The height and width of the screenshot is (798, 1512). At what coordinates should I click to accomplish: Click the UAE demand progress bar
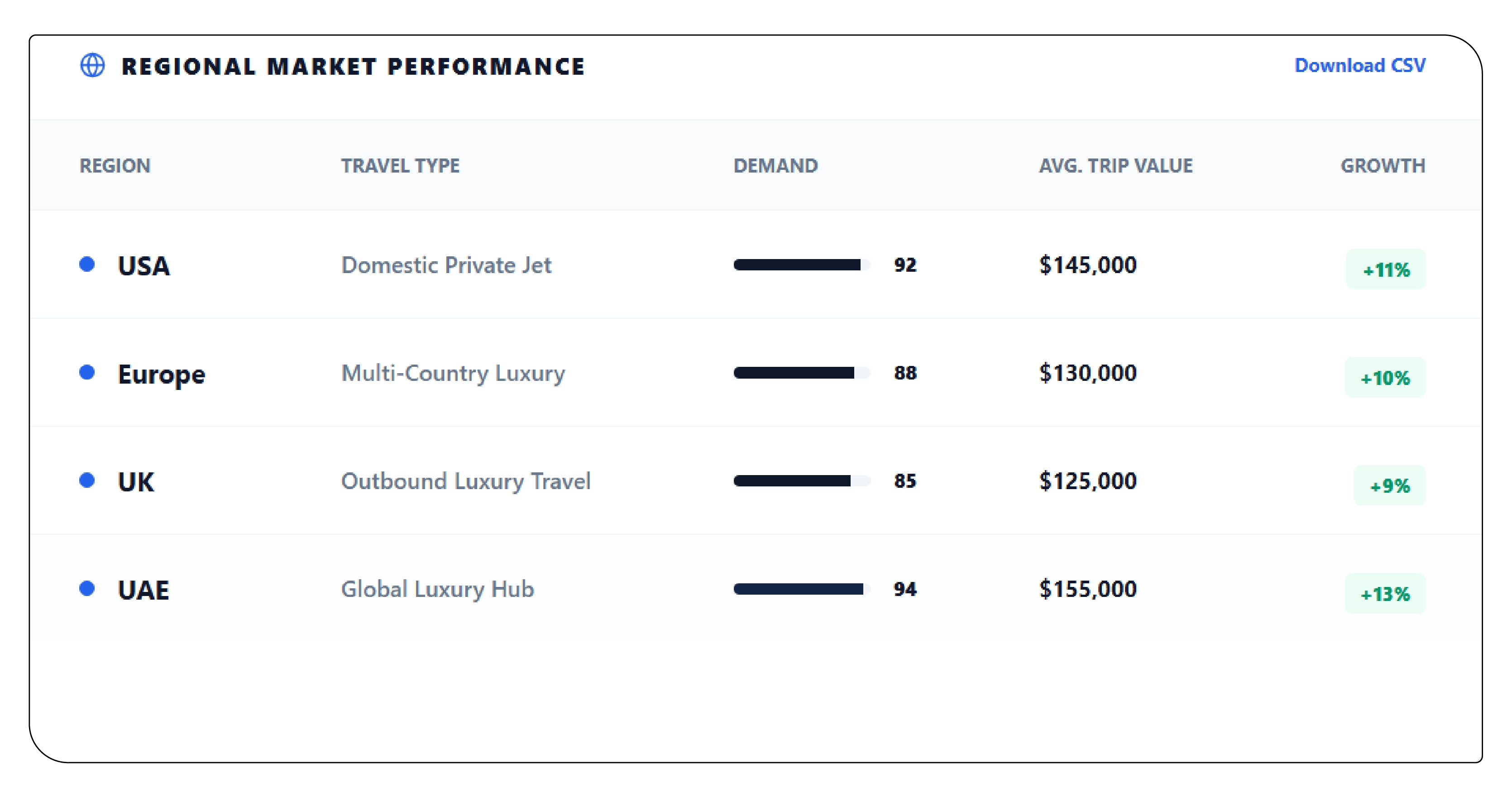[x=801, y=589]
